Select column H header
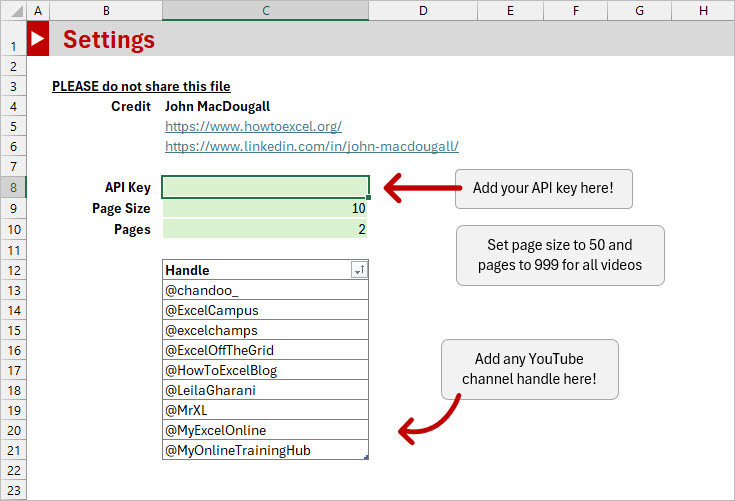Image resolution: width=735 pixels, height=501 pixels. pyautogui.click(x=703, y=10)
